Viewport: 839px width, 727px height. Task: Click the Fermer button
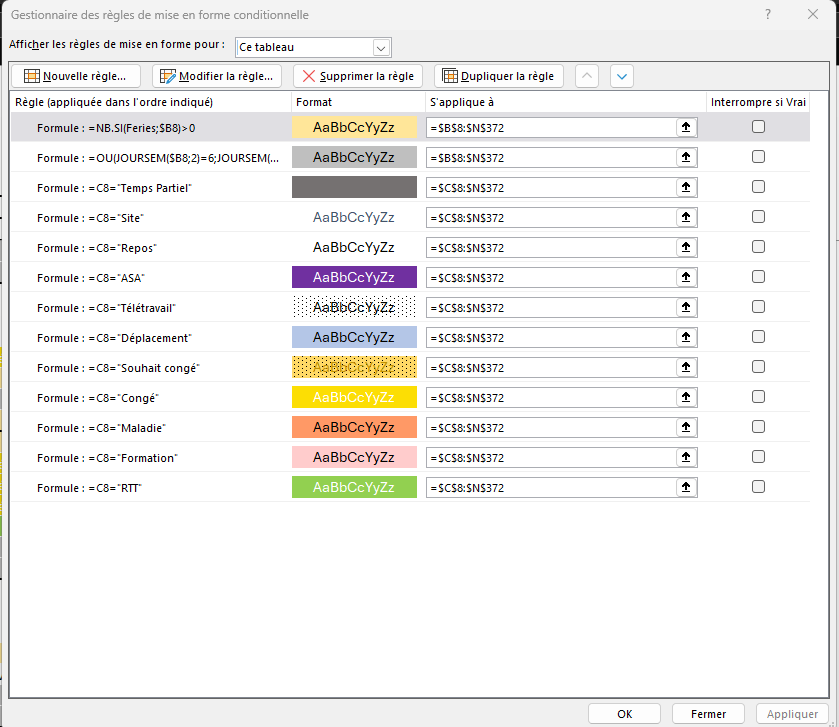click(708, 714)
